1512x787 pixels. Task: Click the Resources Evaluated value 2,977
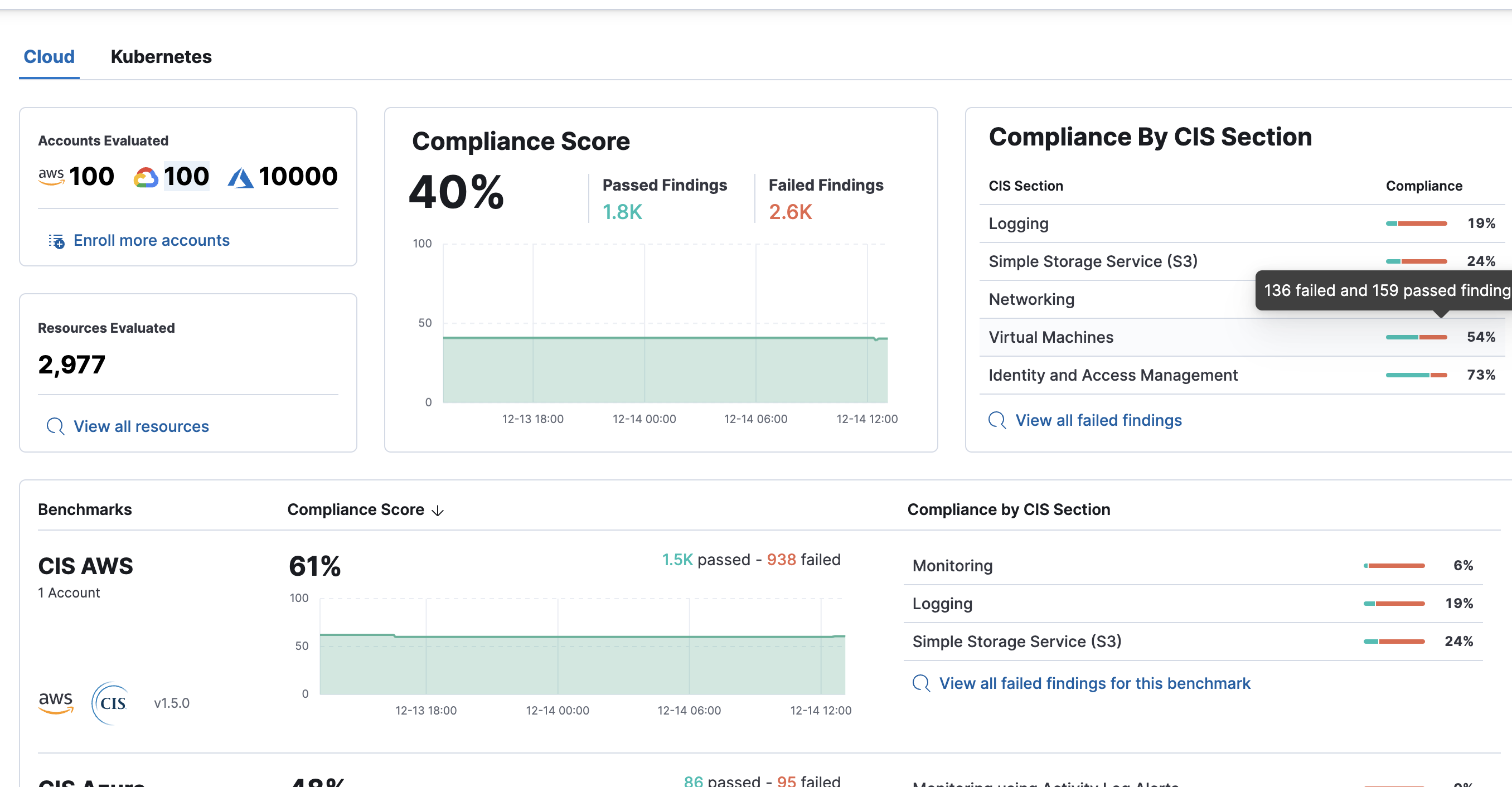click(x=71, y=365)
